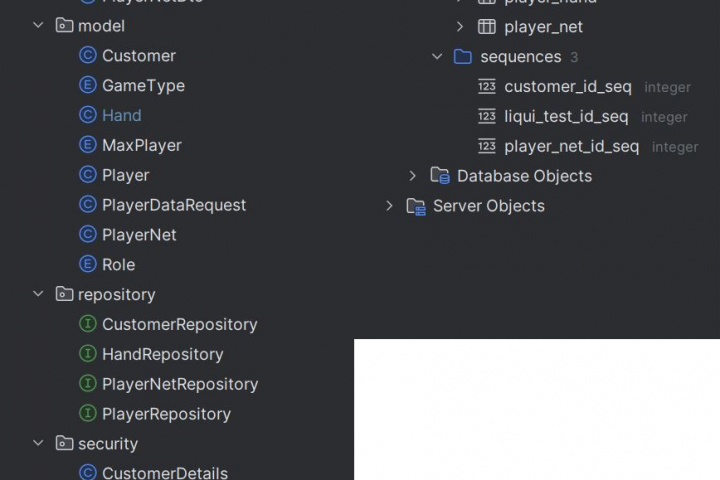Click the sequences count "3"
720x480 pixels.
574,57
